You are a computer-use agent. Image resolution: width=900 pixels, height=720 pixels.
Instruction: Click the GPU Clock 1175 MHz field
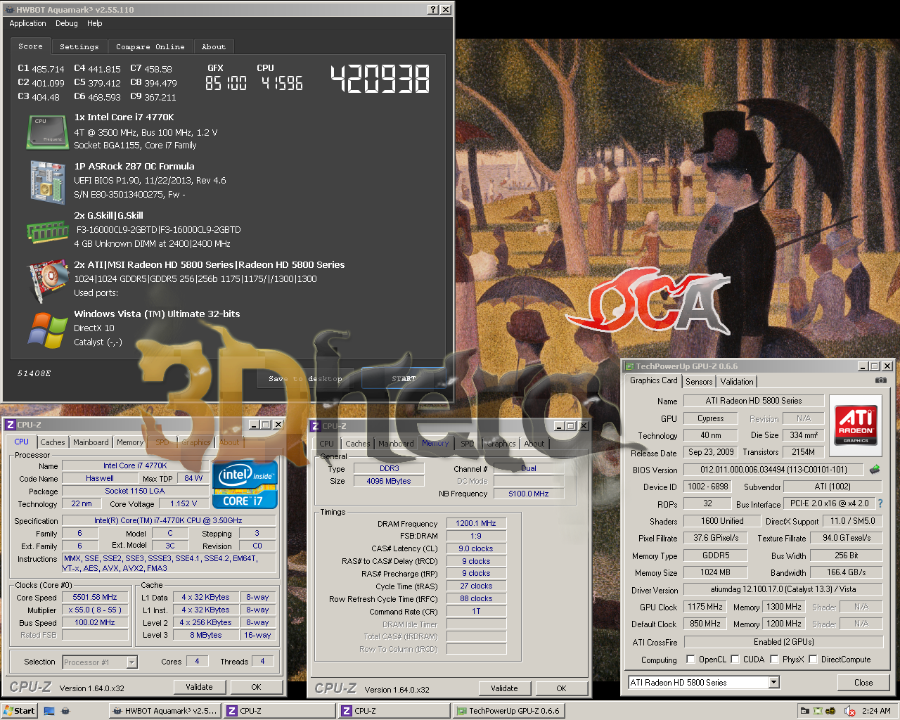(705, 607)
